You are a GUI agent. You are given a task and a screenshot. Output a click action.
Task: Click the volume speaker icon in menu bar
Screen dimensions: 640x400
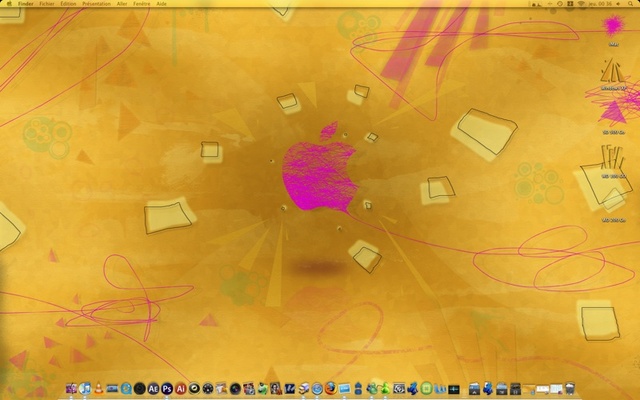point(618,4)
